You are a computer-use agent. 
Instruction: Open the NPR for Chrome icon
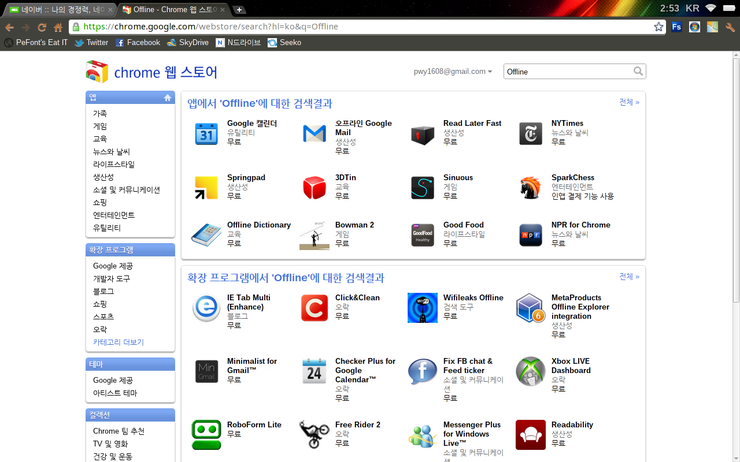point(530,235)
